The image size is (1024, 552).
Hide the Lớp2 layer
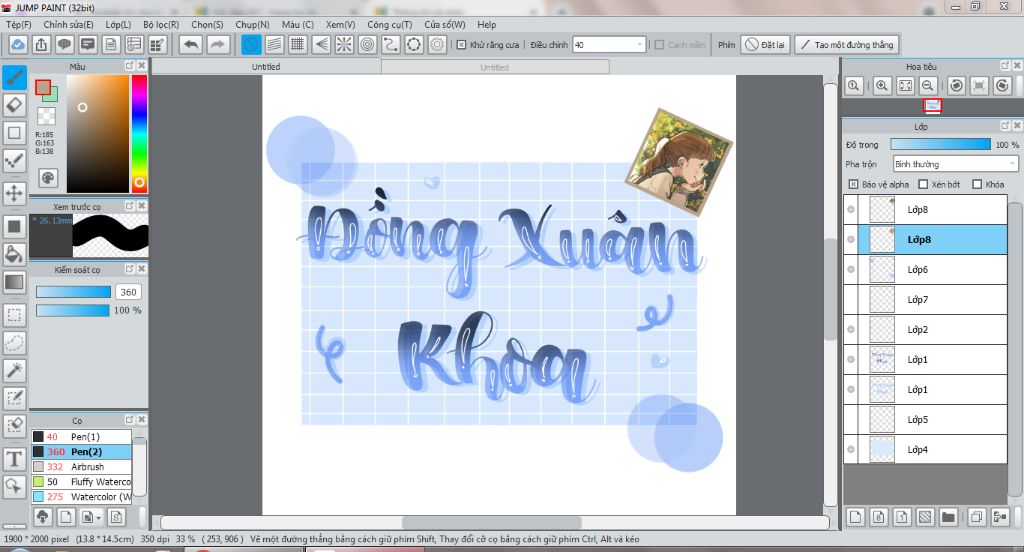click(850, 329)
